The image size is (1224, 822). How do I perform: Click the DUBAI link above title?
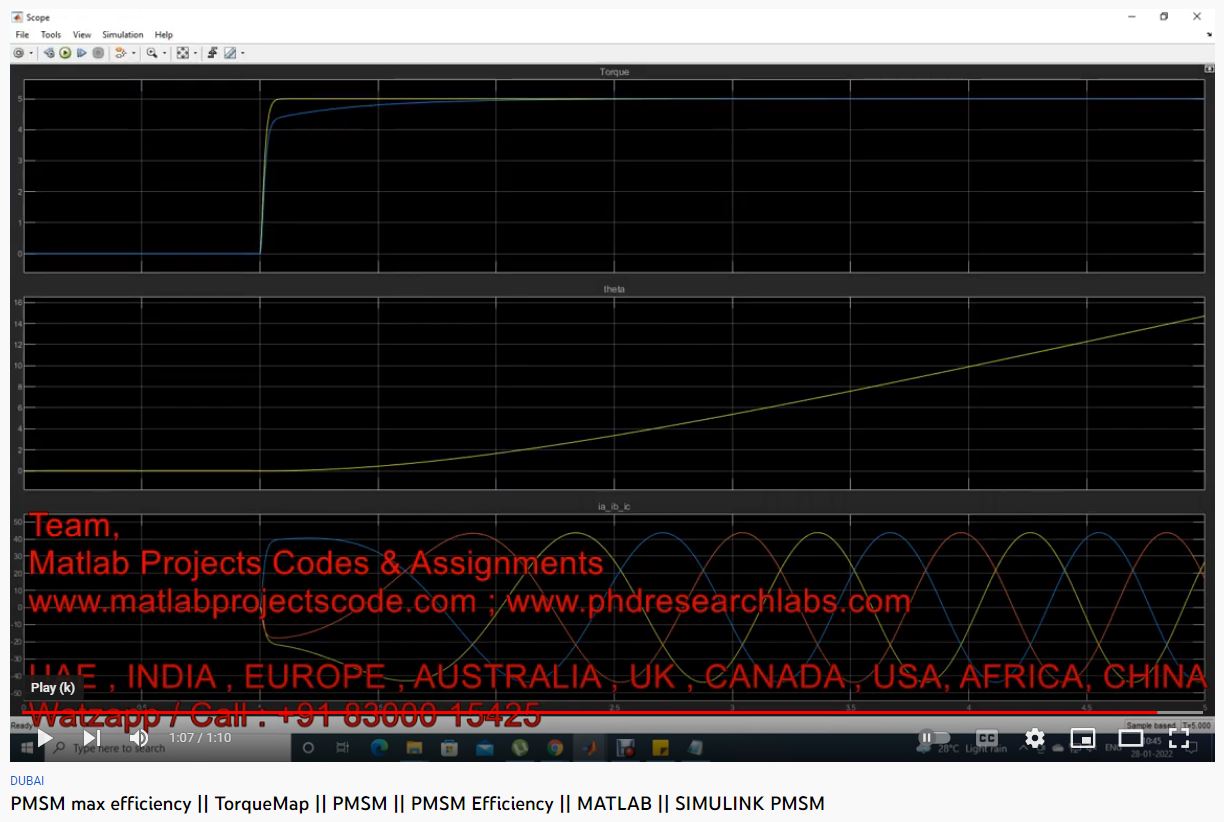tap(27, 780)
